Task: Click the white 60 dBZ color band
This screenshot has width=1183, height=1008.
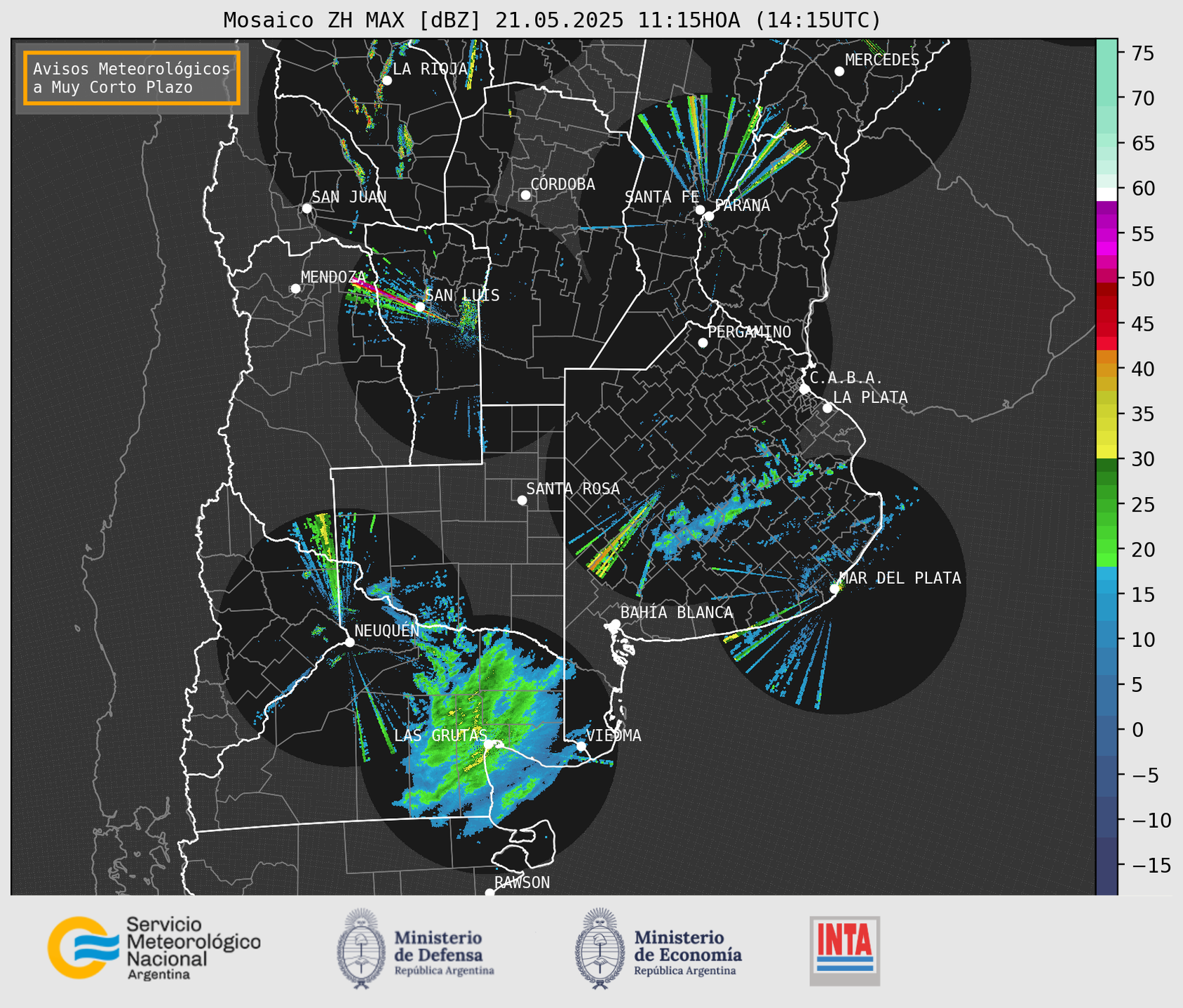Action: tap(1107, 193)
